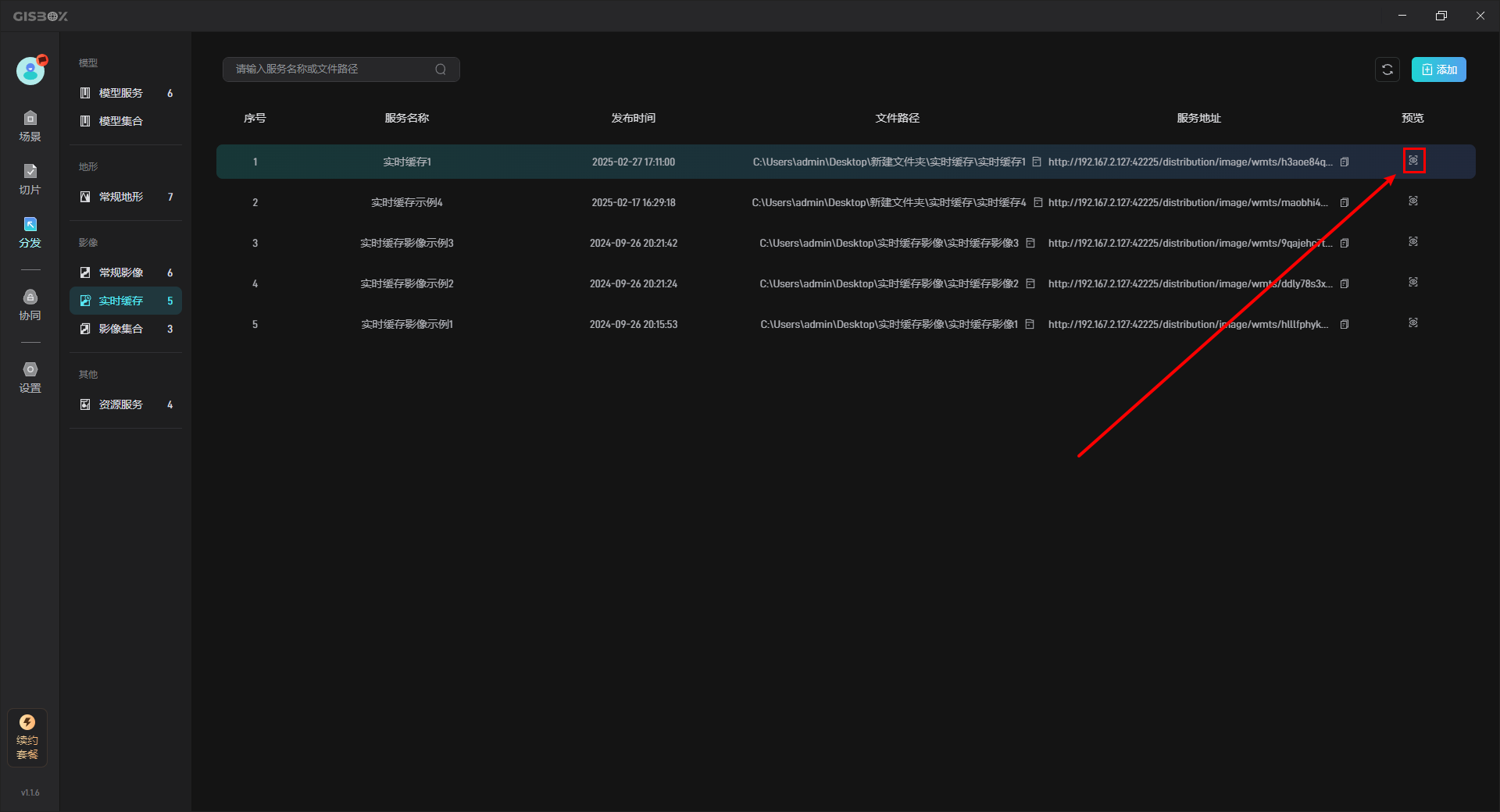Select the 分发 distribution section
This screenshot has width=1500, height=812.
tap(30, 233)
